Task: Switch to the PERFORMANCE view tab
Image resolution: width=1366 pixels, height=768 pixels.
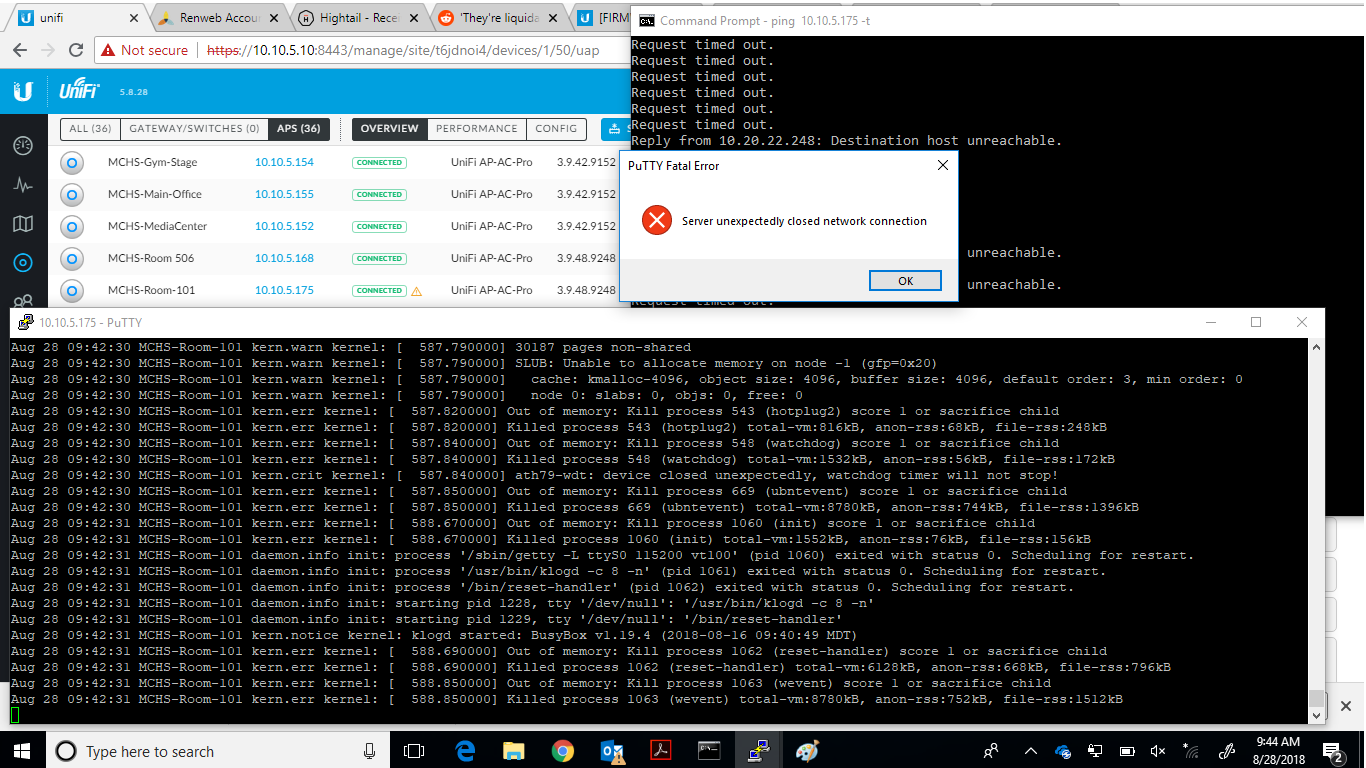Action: point(476,129)
